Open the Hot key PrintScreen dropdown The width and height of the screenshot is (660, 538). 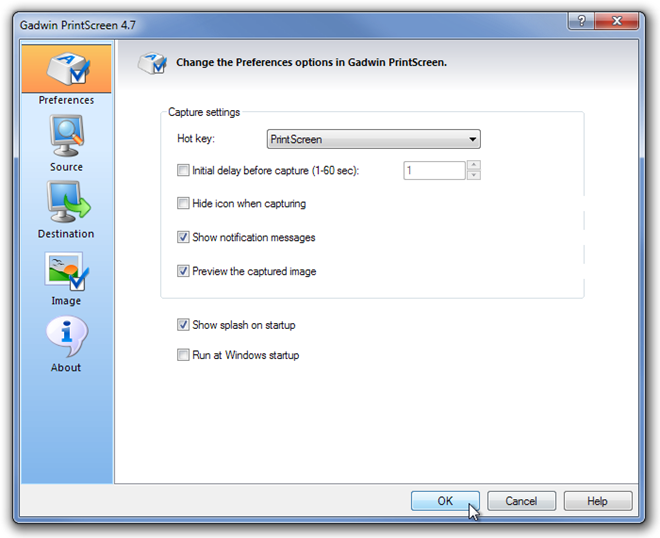[373, 139]
